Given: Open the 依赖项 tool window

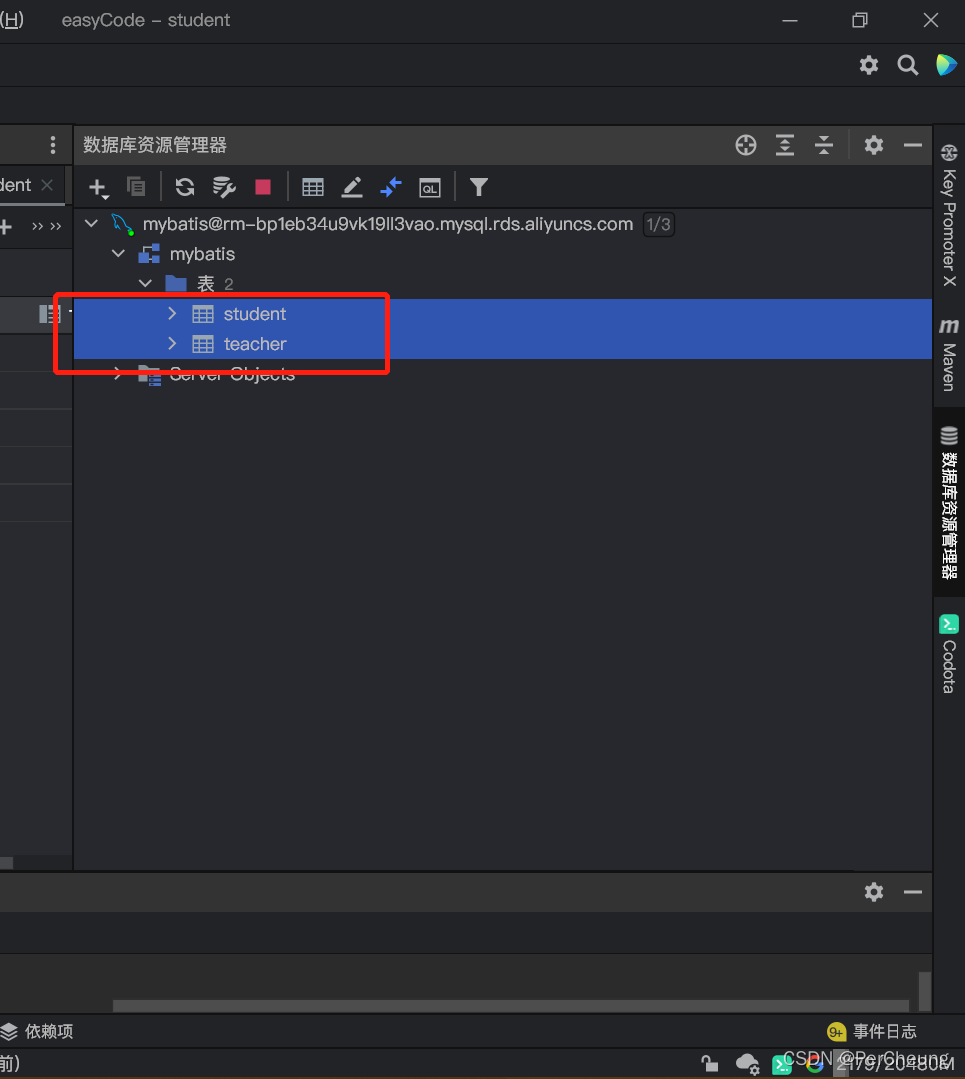Looking at the screenshot, I should [x=37, y=1032].
